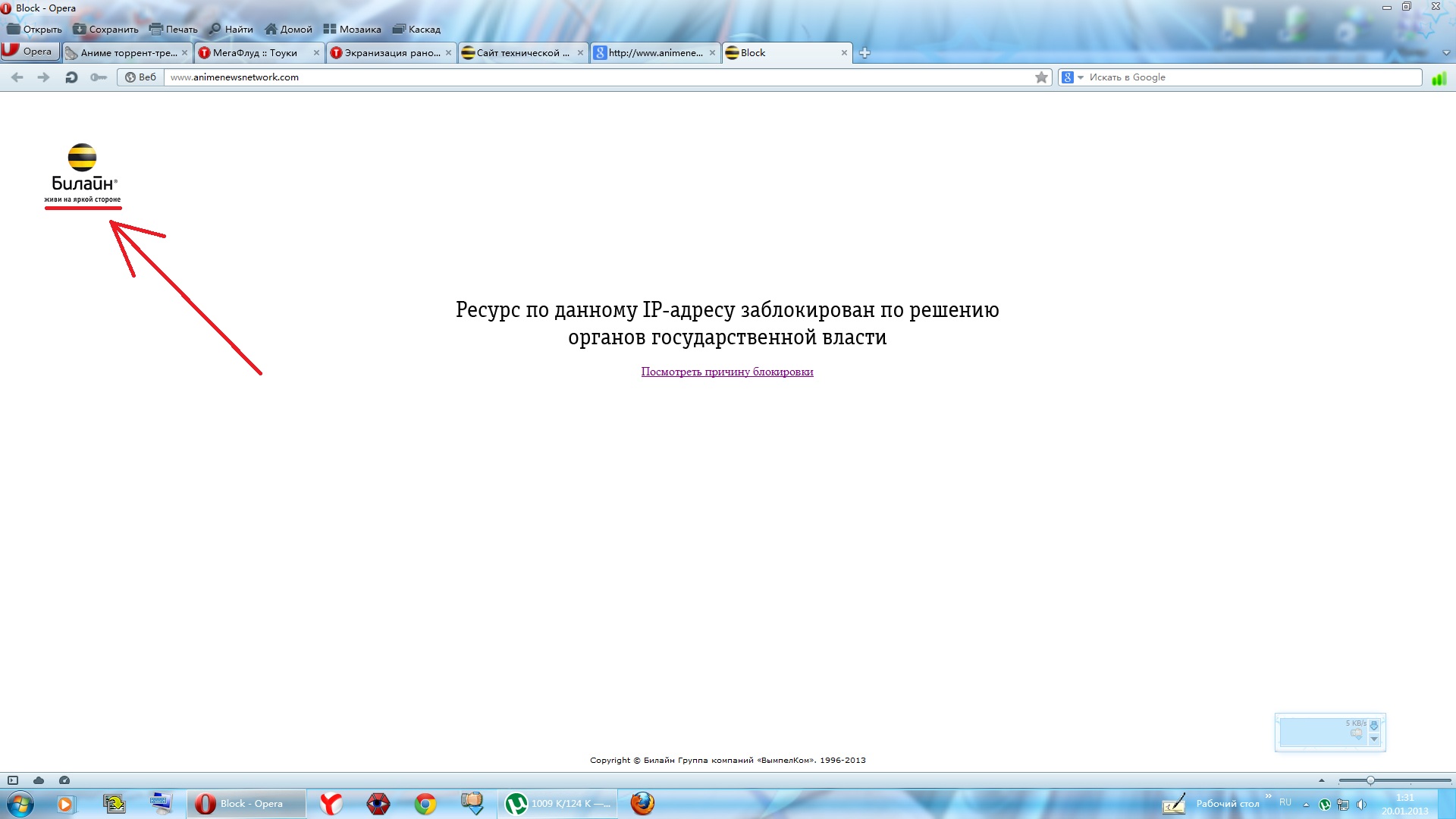Click Посмотреть причину блокировки link
Screen dimensions: 1456x819
click(x=726, y=372)
